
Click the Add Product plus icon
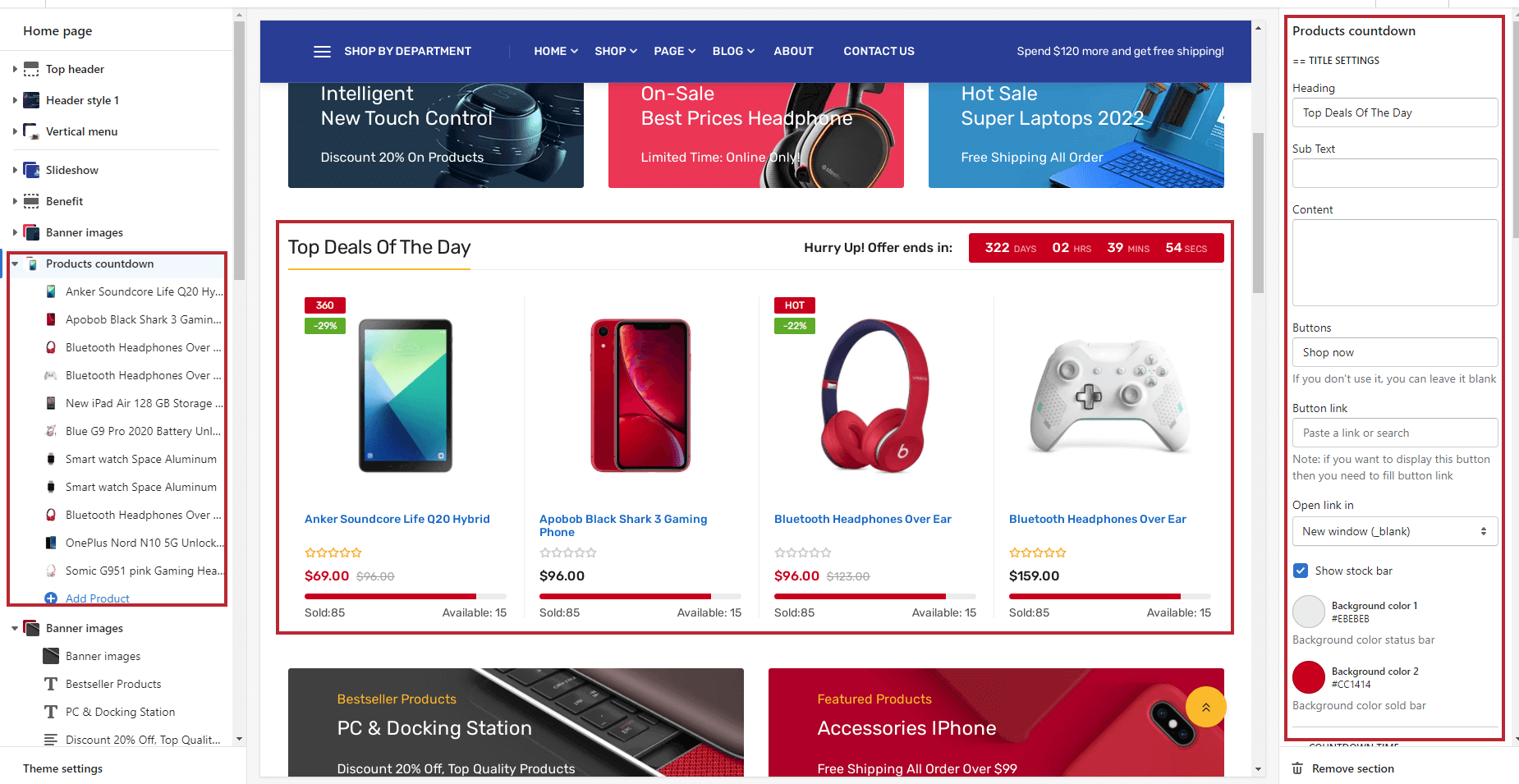pos(51,598)
